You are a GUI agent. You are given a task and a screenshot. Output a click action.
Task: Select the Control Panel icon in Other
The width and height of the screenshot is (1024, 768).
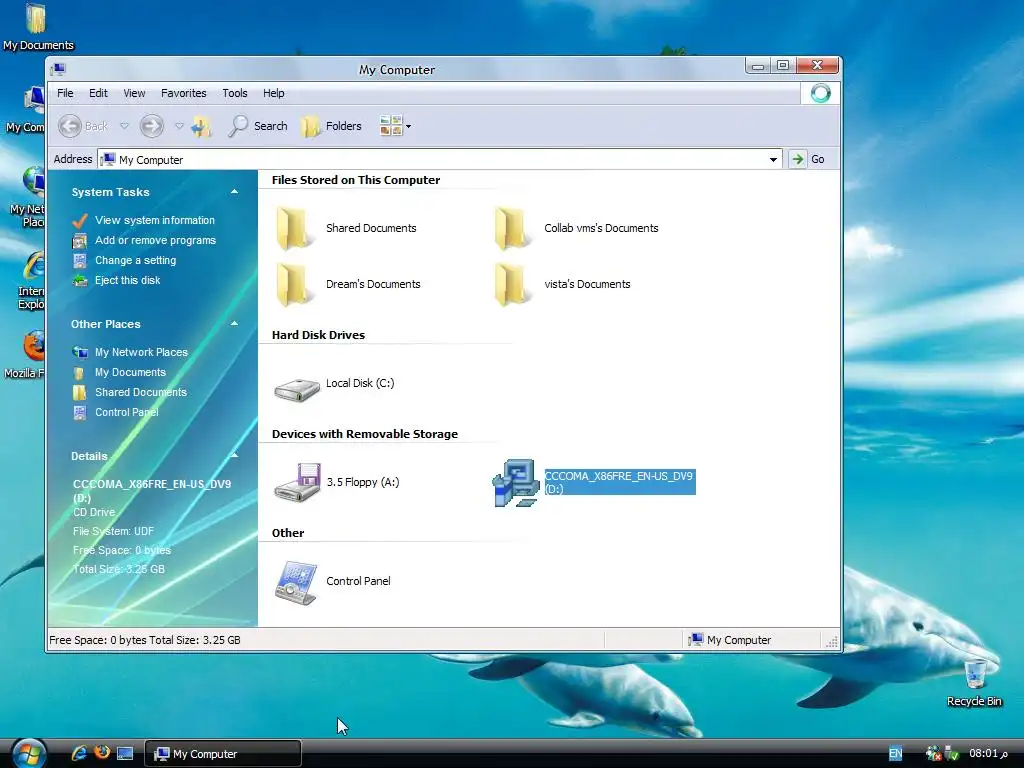coord(296,583)
